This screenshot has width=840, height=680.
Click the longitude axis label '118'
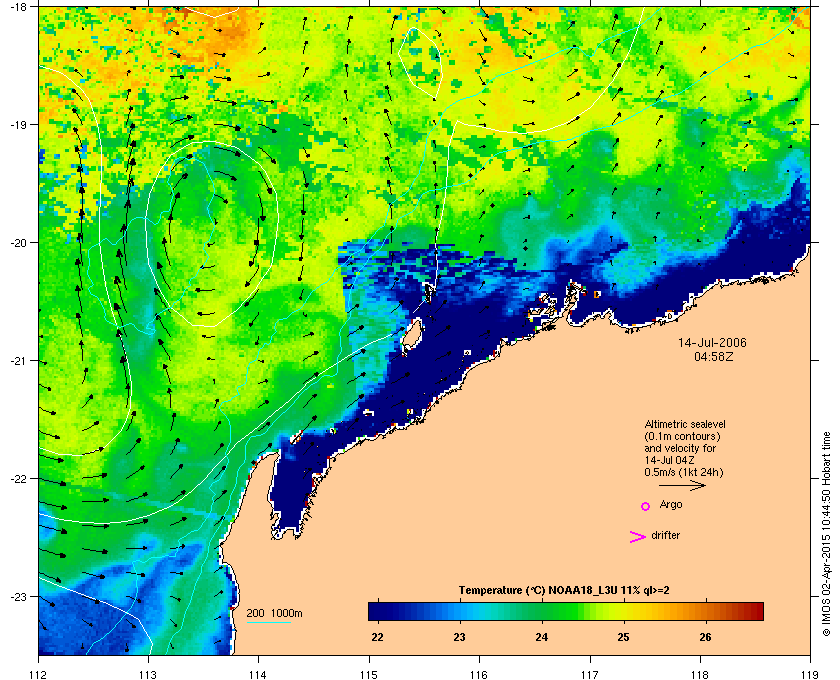coord(700,675)
